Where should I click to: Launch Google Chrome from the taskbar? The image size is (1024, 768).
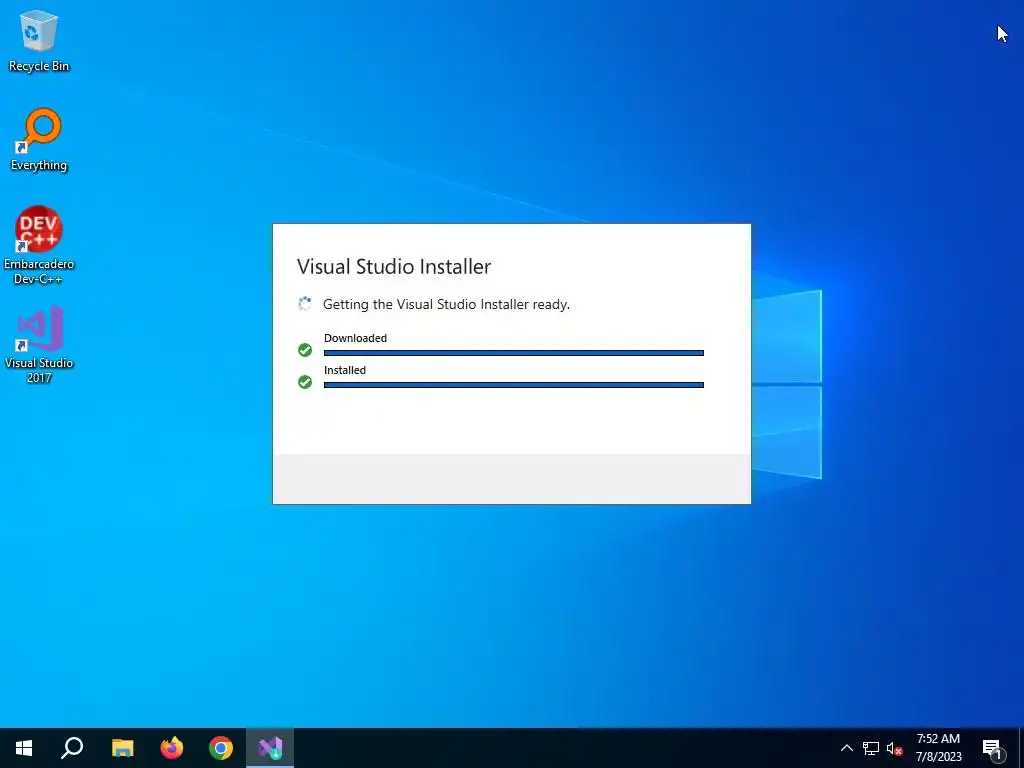coord(221,748)
